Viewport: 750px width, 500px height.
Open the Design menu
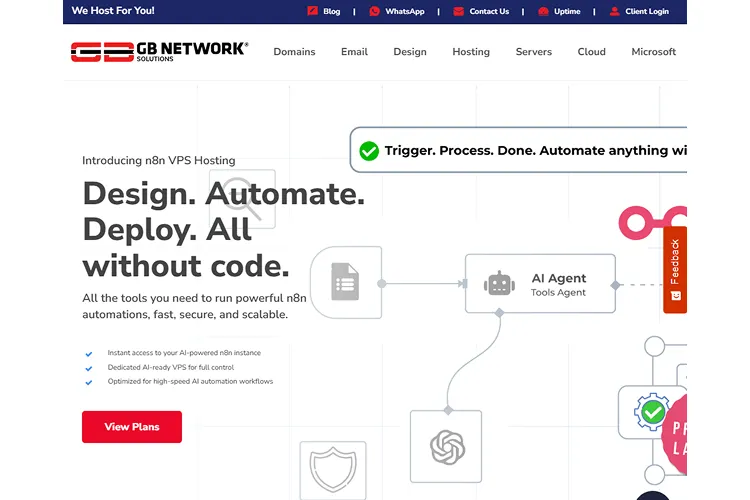point(410,52)
